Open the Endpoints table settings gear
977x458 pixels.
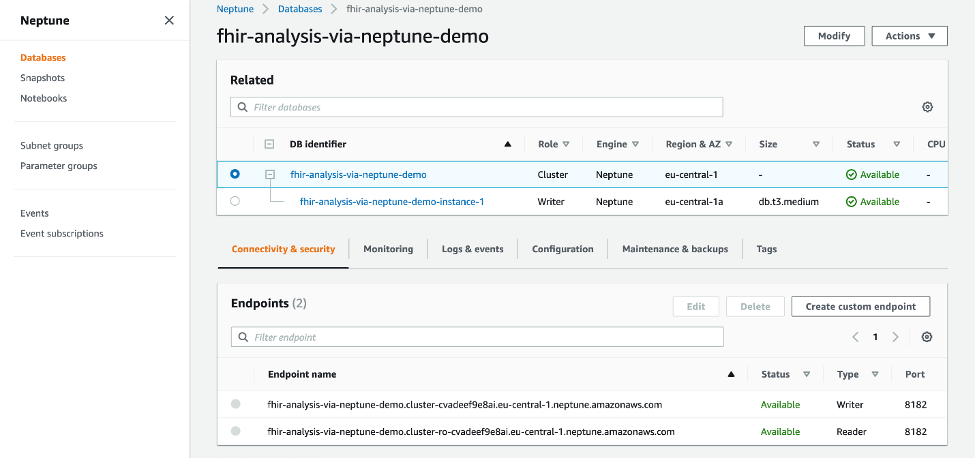click(x=927, y=337)
